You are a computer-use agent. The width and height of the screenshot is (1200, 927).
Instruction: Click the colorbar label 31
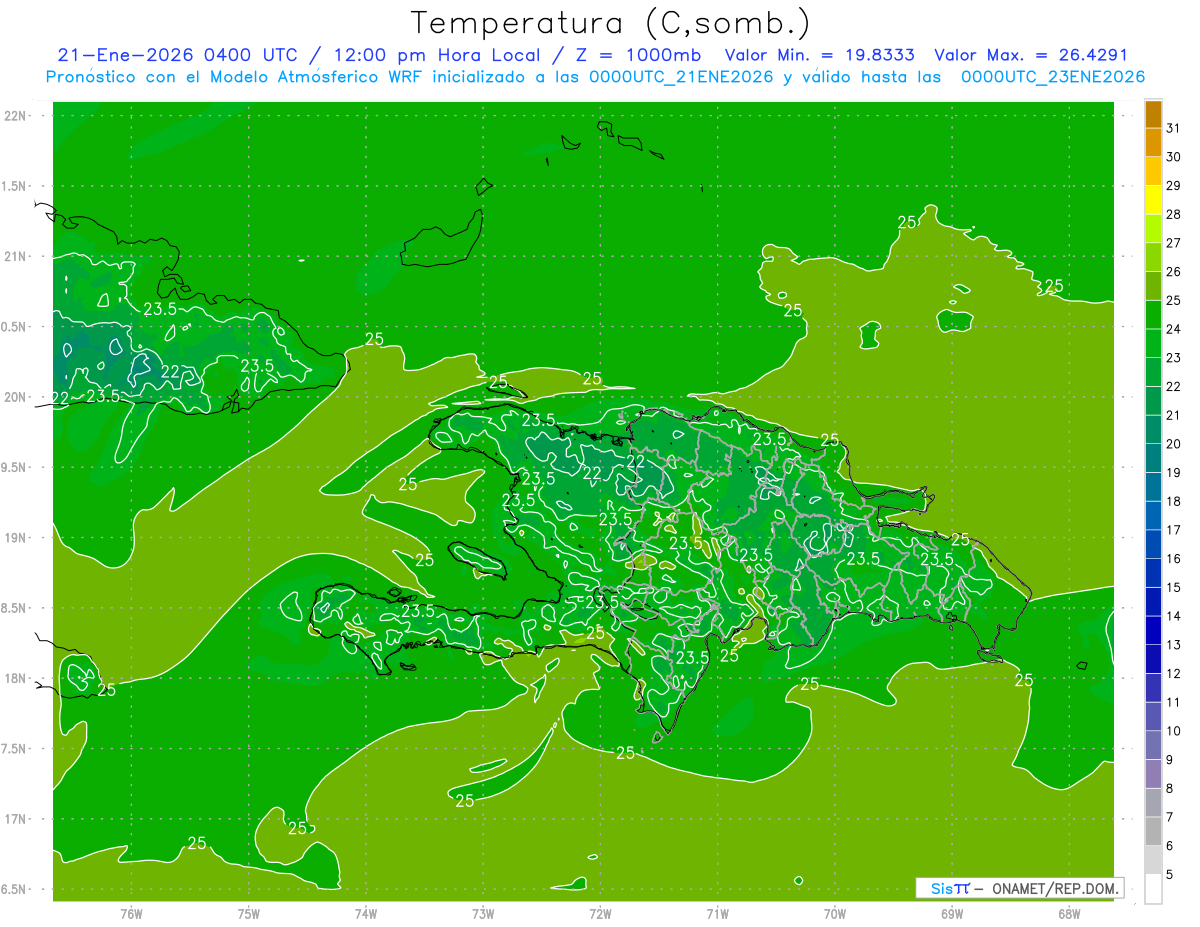1174,129
